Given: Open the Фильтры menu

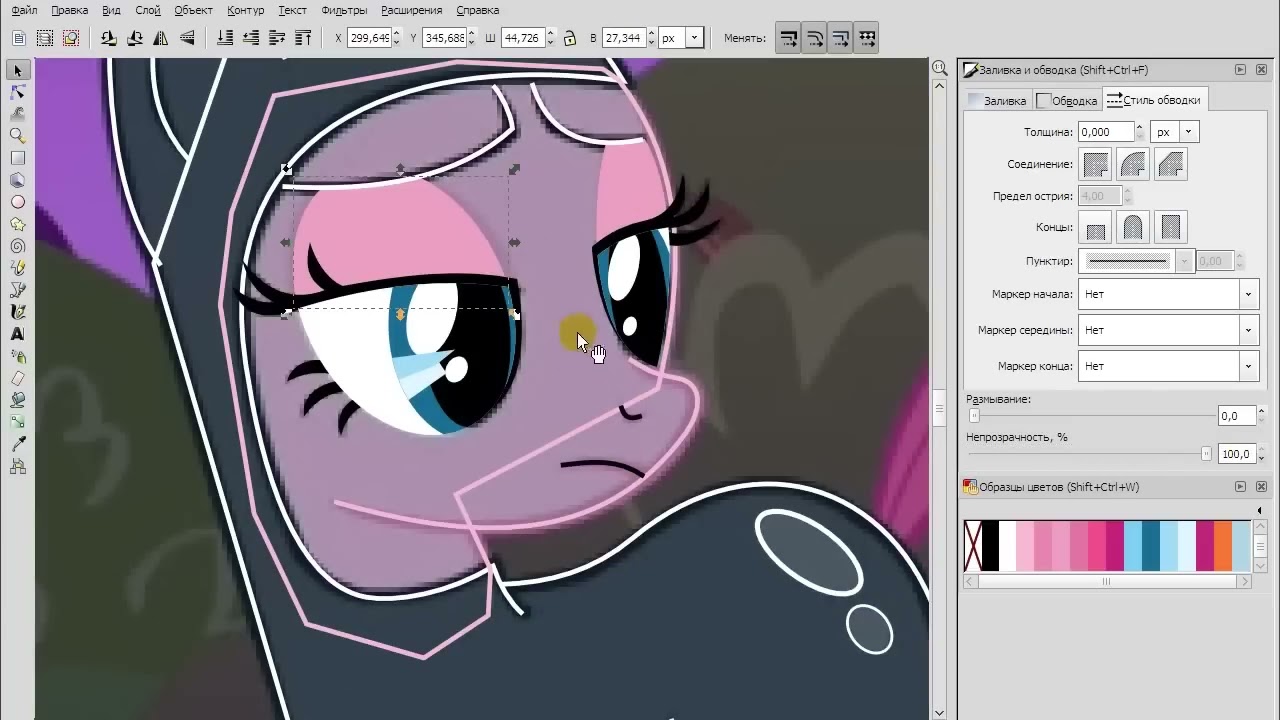Looking at the screenshot, I should click(344, 10).
